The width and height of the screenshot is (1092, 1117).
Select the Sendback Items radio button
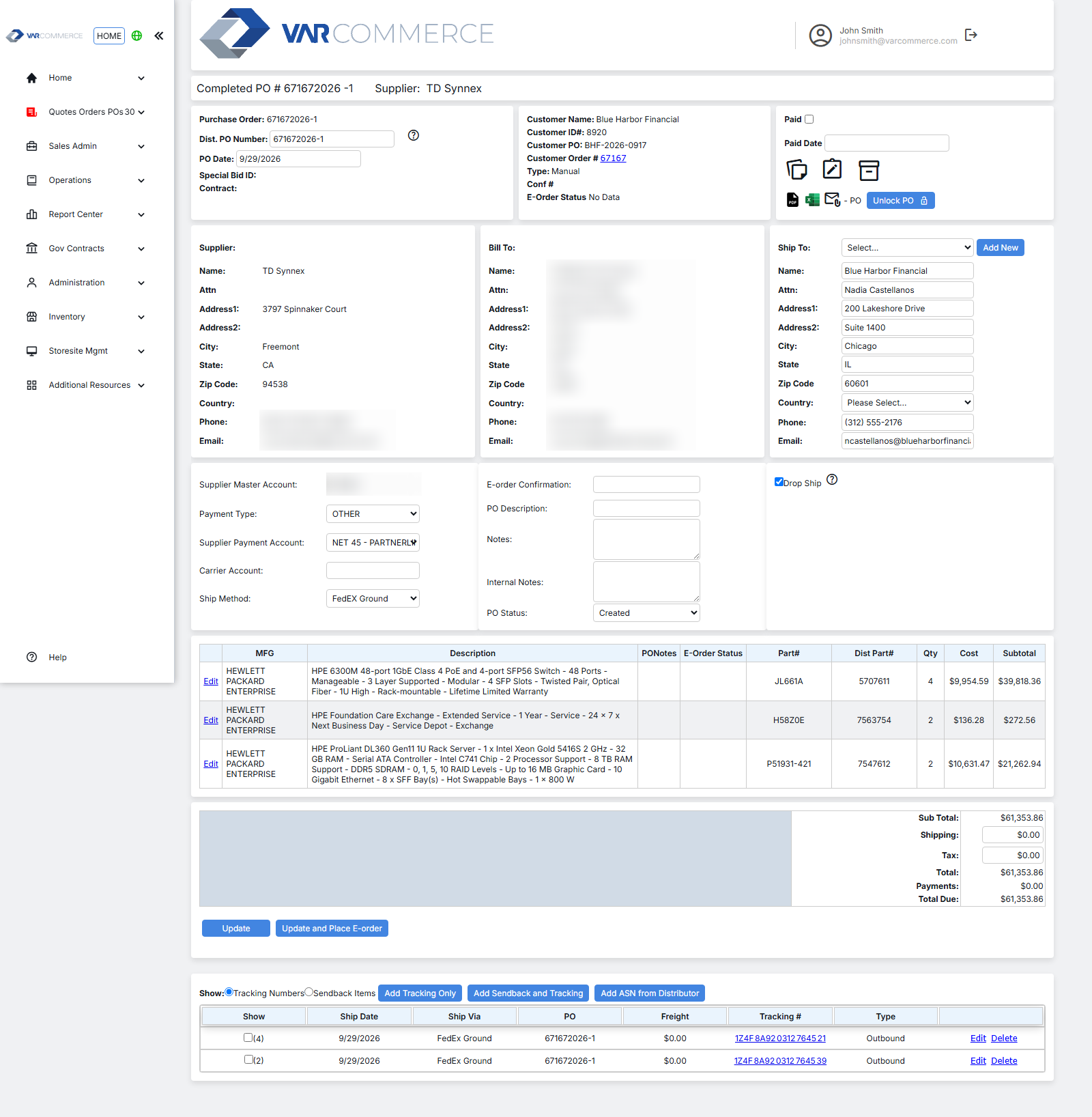309,992
